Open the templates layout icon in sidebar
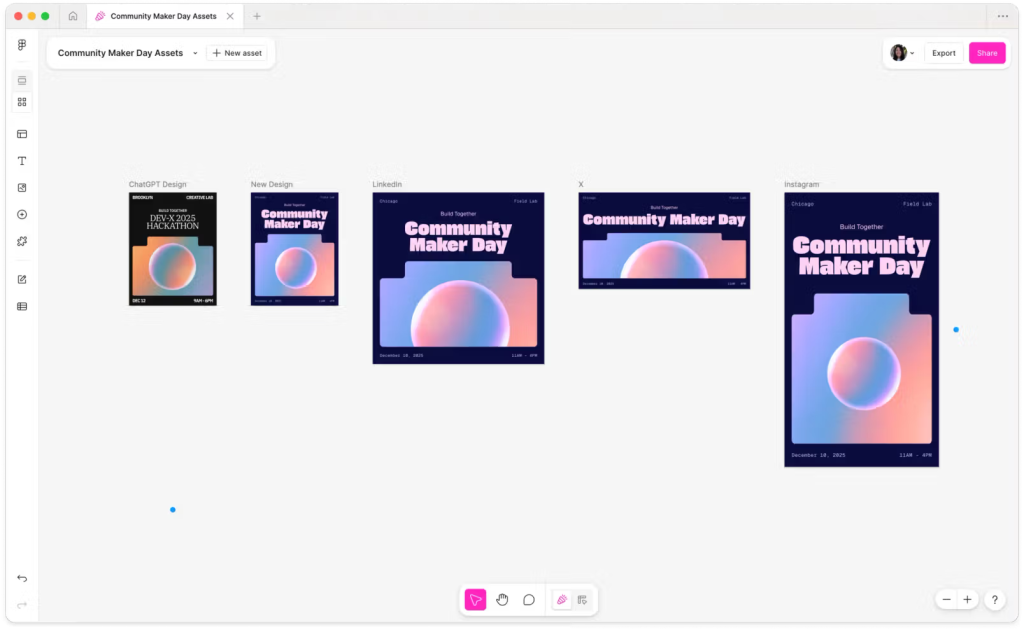The width and height of the screenshot is (1024, 630). pos(22,134)
